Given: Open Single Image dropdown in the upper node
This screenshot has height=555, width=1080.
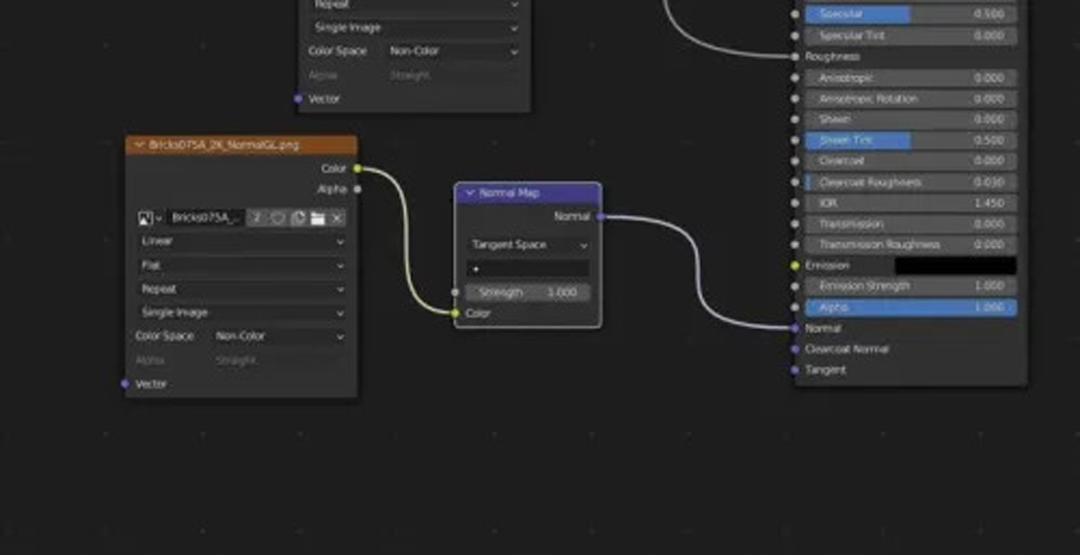Looking at the screenshot, I should [415, 28].
